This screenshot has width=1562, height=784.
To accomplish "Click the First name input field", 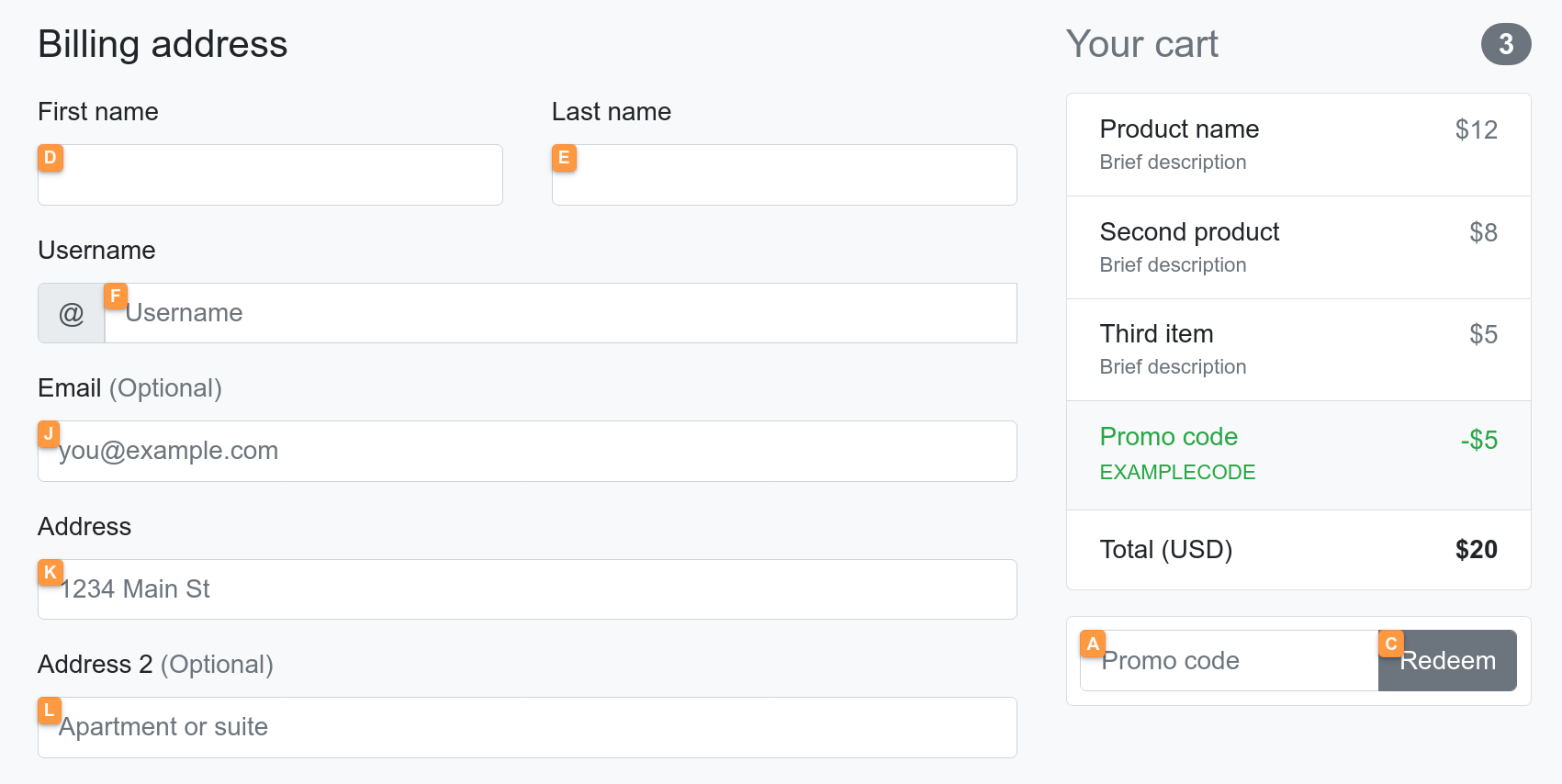I will (270, 174).
